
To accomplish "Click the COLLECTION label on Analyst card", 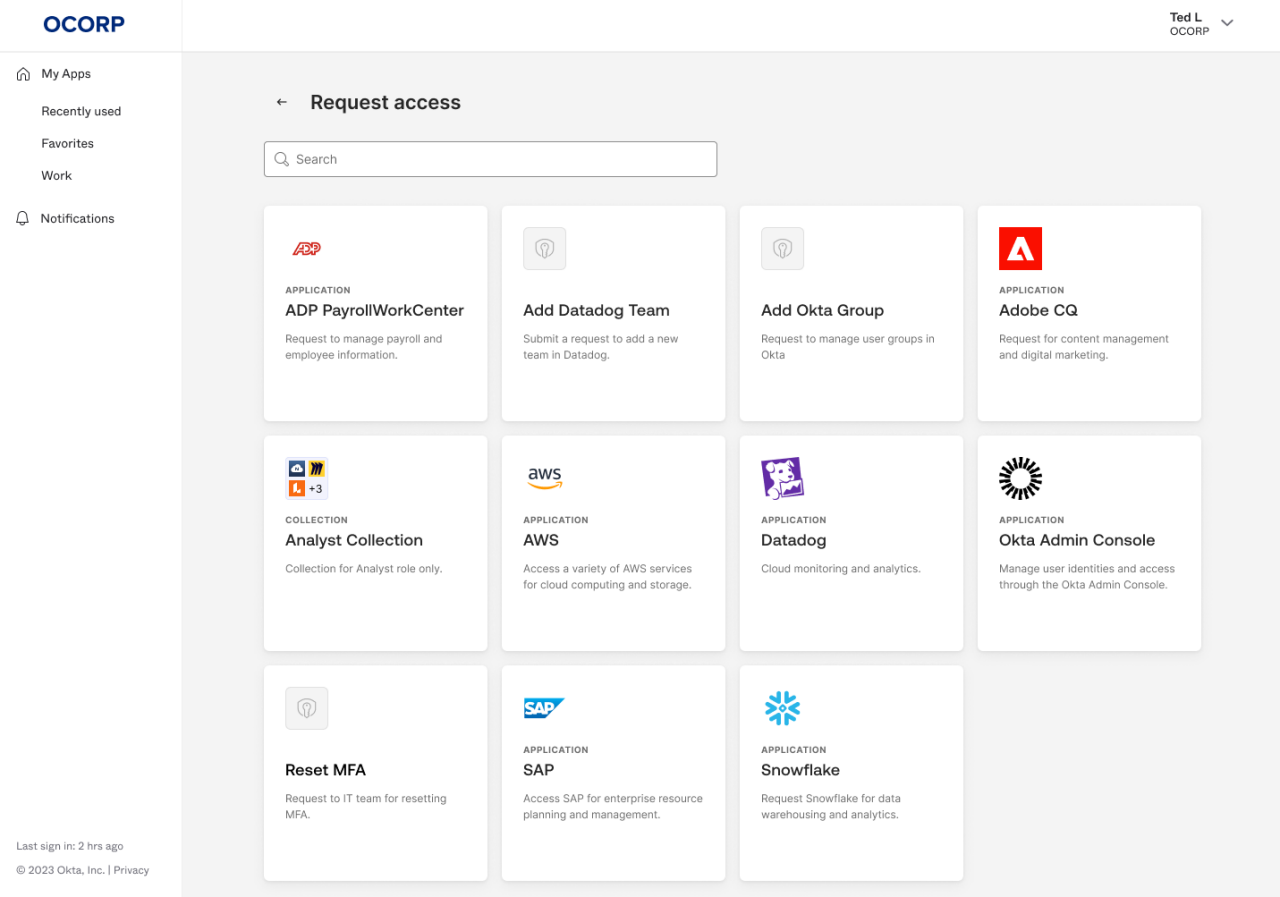I will click(x=316, y=520).
